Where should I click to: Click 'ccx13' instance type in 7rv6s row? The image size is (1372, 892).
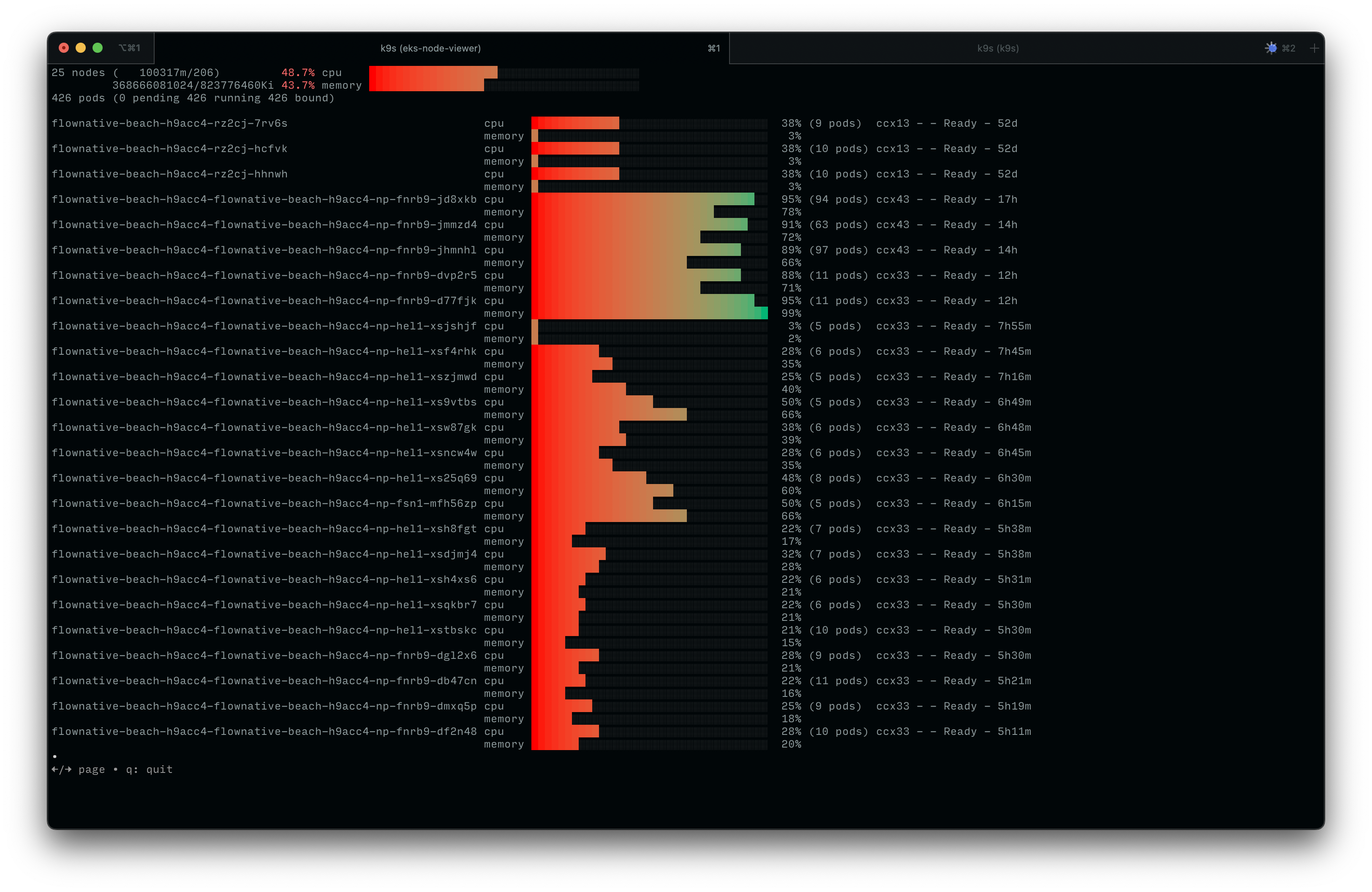click(x=893, y=123)
